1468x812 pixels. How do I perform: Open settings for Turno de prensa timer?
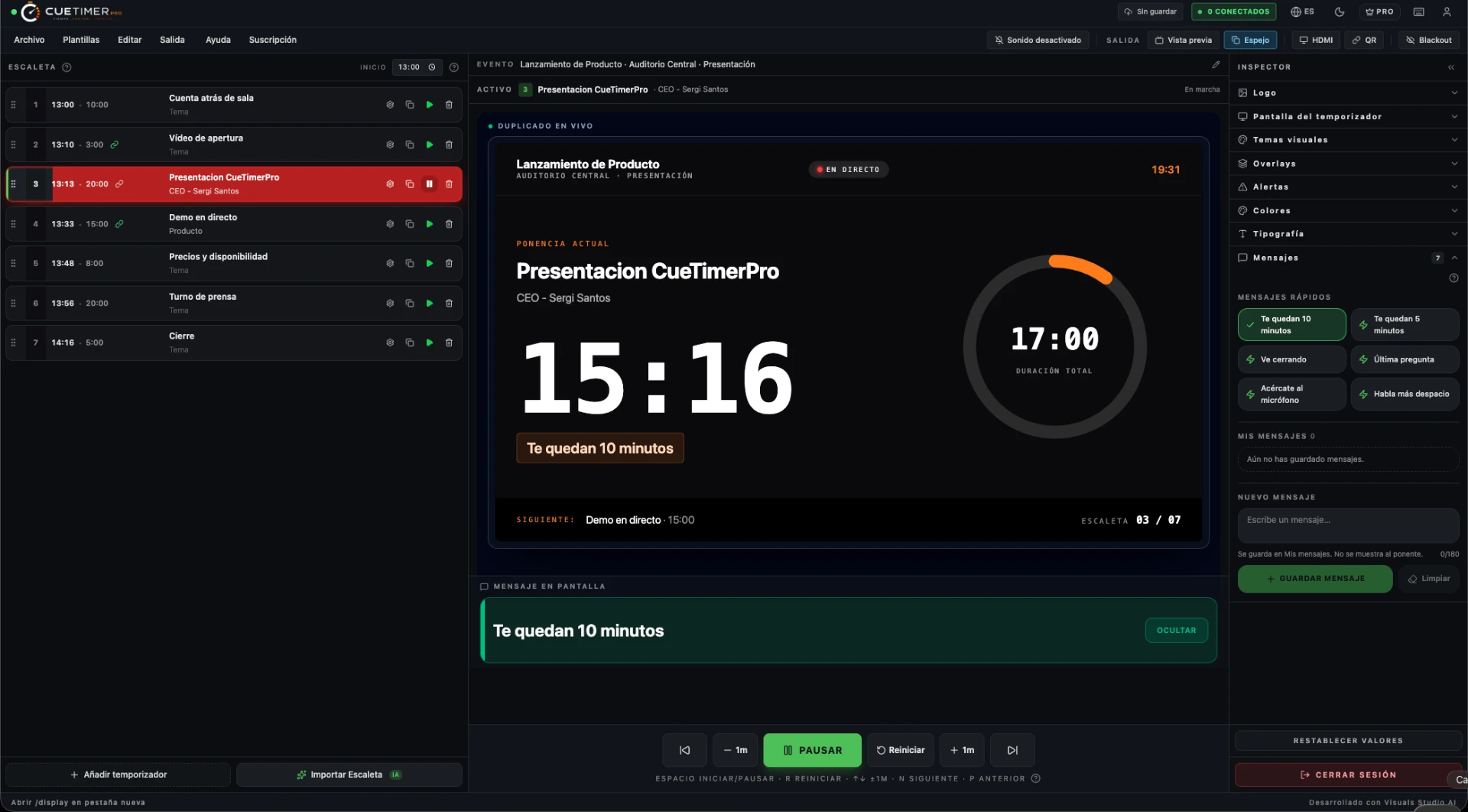click(390, 304)
